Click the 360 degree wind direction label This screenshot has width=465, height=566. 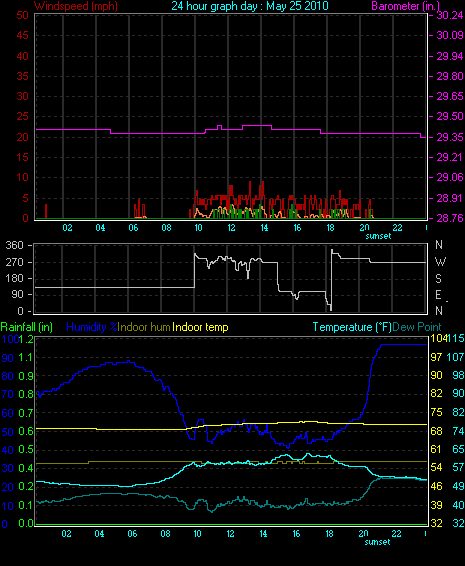[x=15, y=245]
